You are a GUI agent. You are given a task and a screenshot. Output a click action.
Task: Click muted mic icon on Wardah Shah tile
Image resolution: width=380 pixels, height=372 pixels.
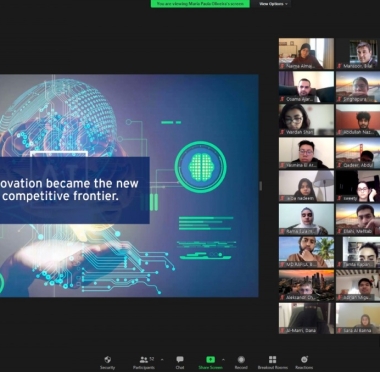coord(282,132)
